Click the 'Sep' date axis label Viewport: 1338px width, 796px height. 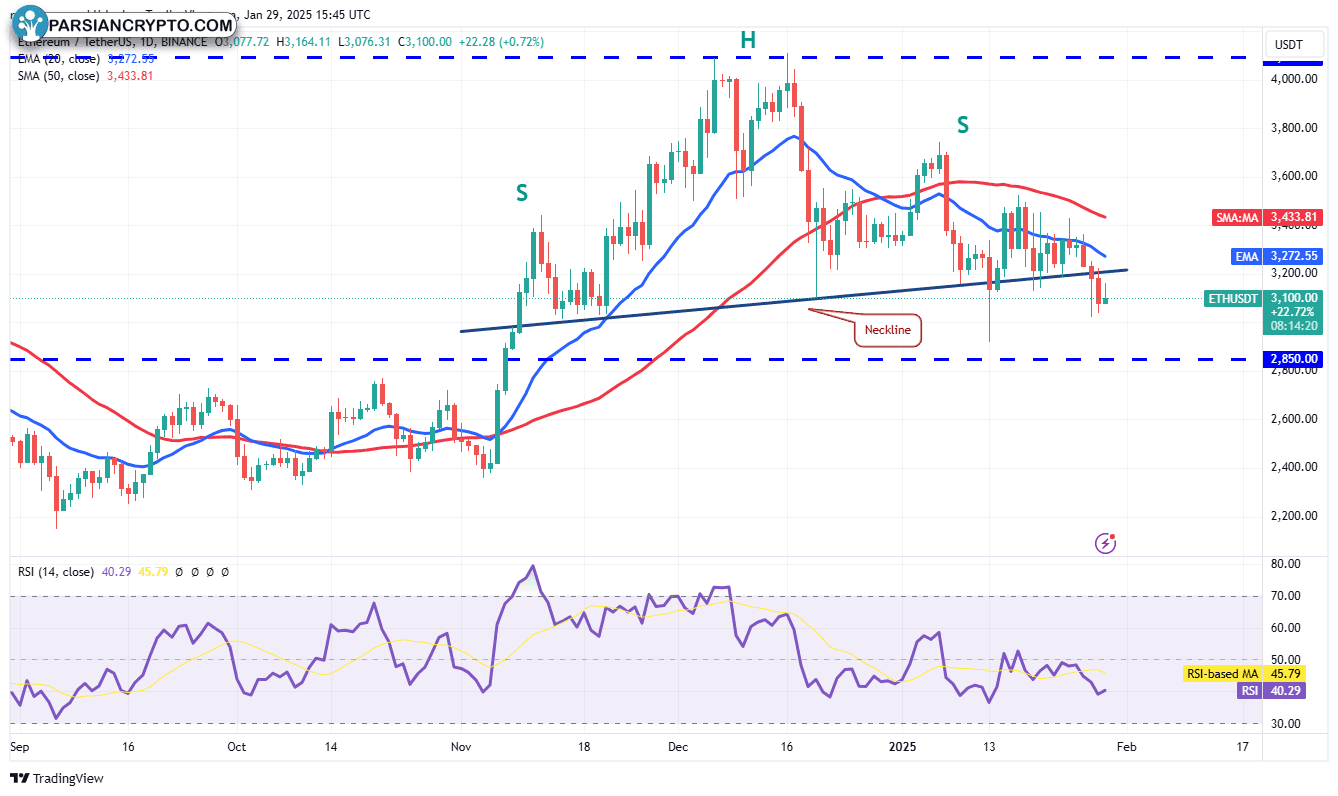coord(20,746)
